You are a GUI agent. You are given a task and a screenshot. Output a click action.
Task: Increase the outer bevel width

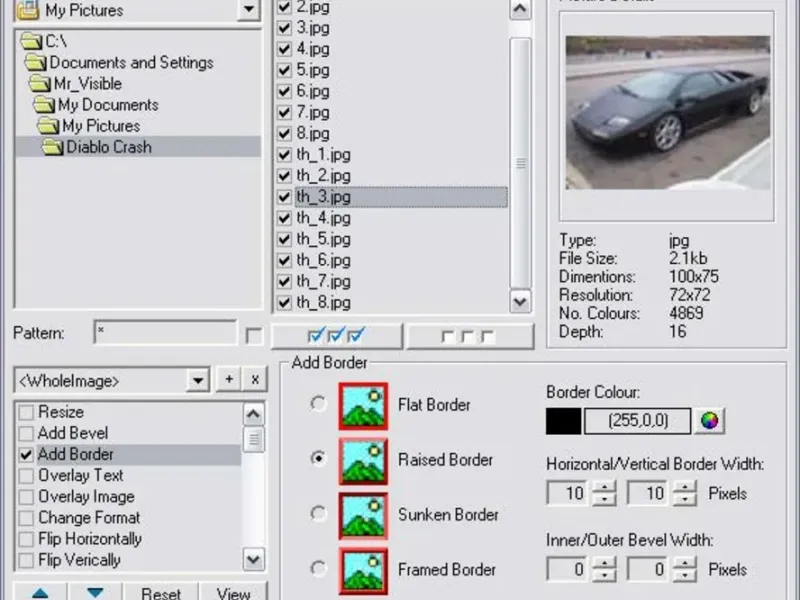685,562
